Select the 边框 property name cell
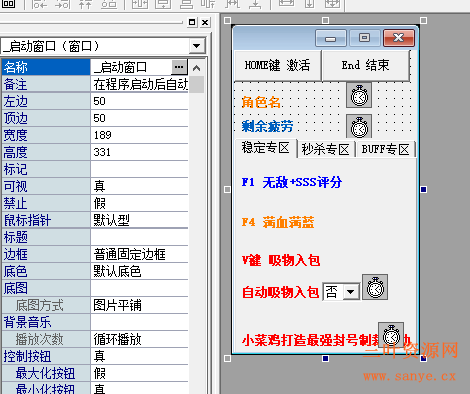This screenshot has height=394, width=470. point(46,254)
